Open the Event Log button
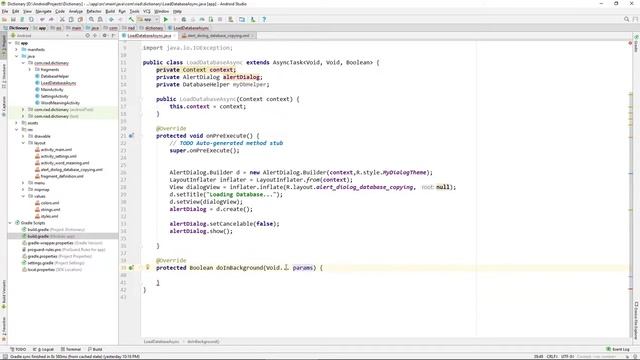Image resolution: width=640 pixels, height=360 pixels. [618, 349]
